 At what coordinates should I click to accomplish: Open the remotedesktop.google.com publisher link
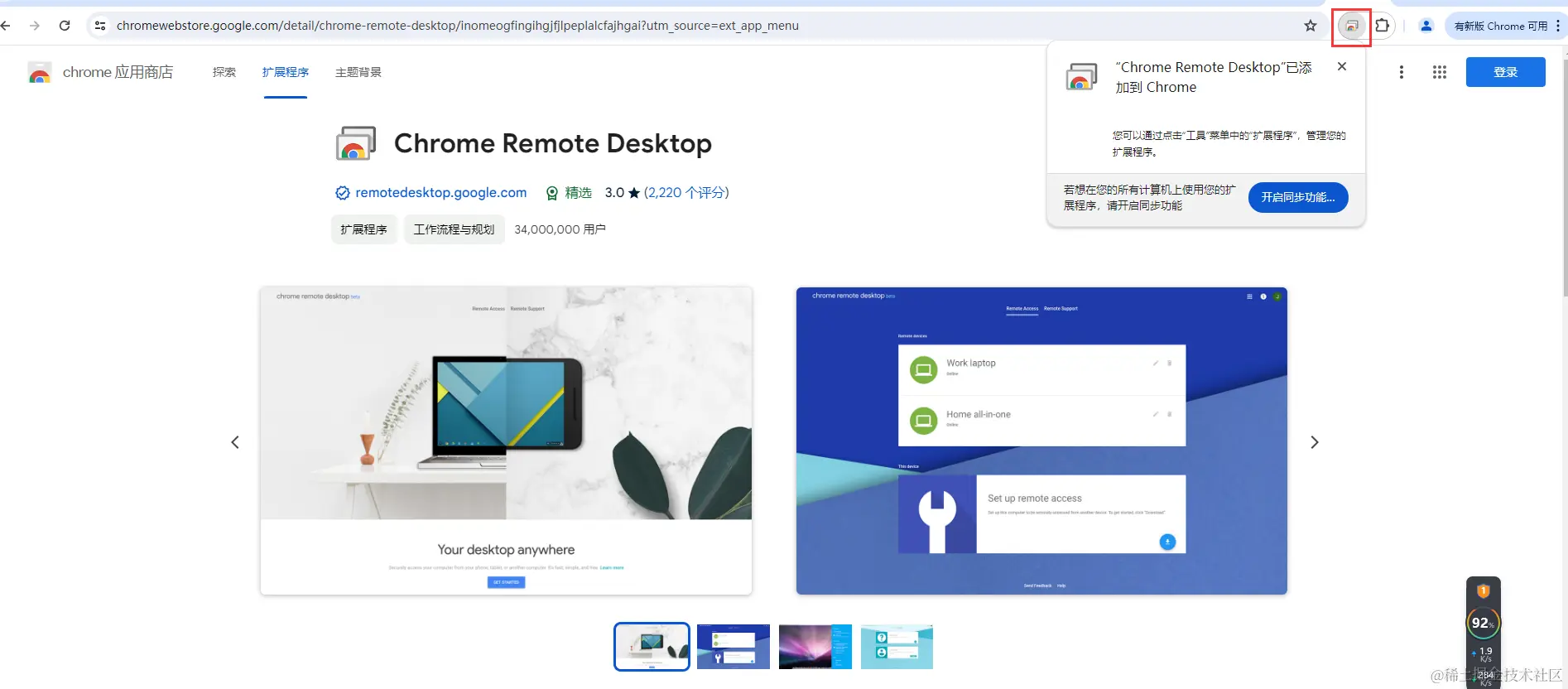pyautogui.click(x=441, y=192)
